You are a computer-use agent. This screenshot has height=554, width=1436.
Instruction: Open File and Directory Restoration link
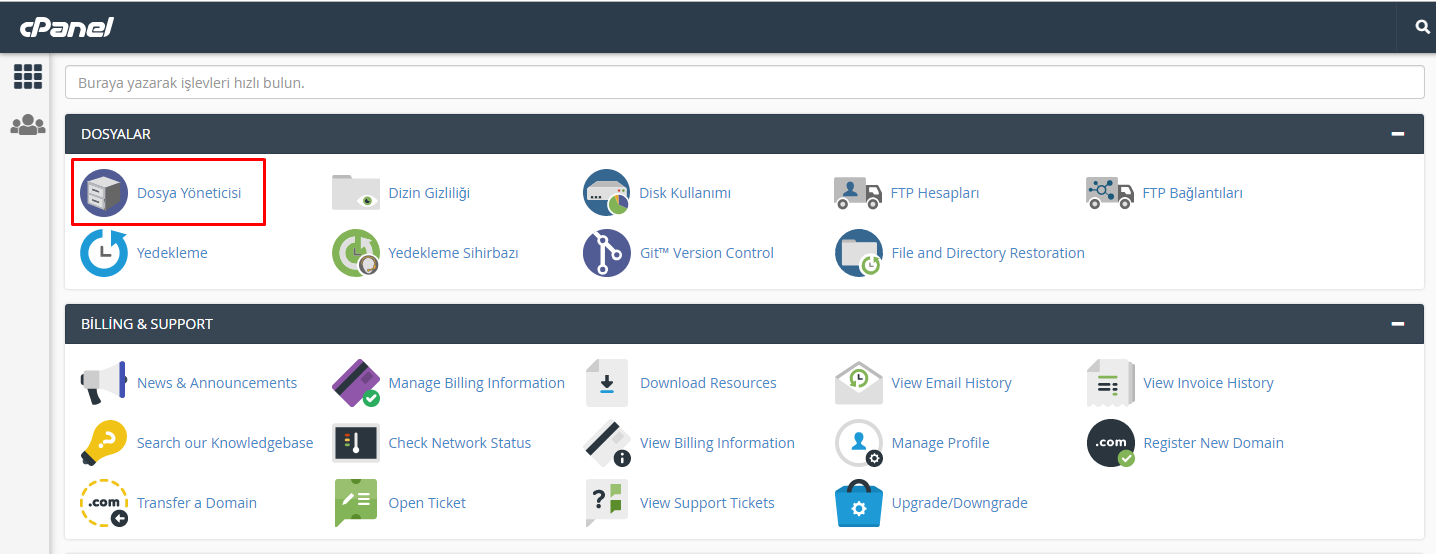click(987, 253)
